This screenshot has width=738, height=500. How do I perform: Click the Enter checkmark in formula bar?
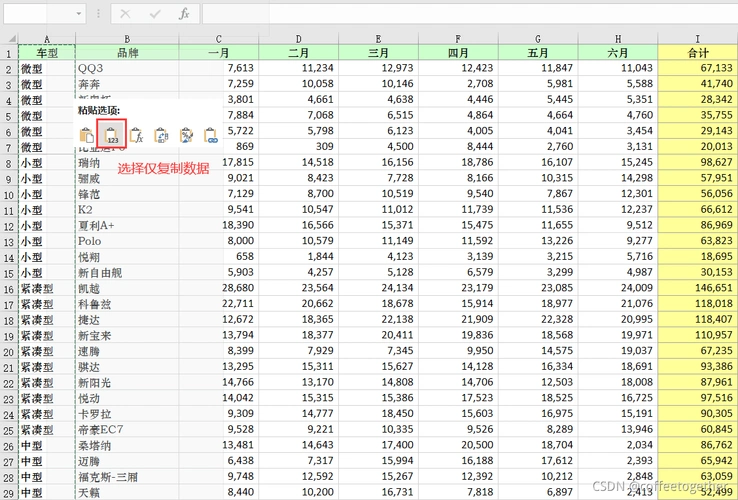coord(154,14)
